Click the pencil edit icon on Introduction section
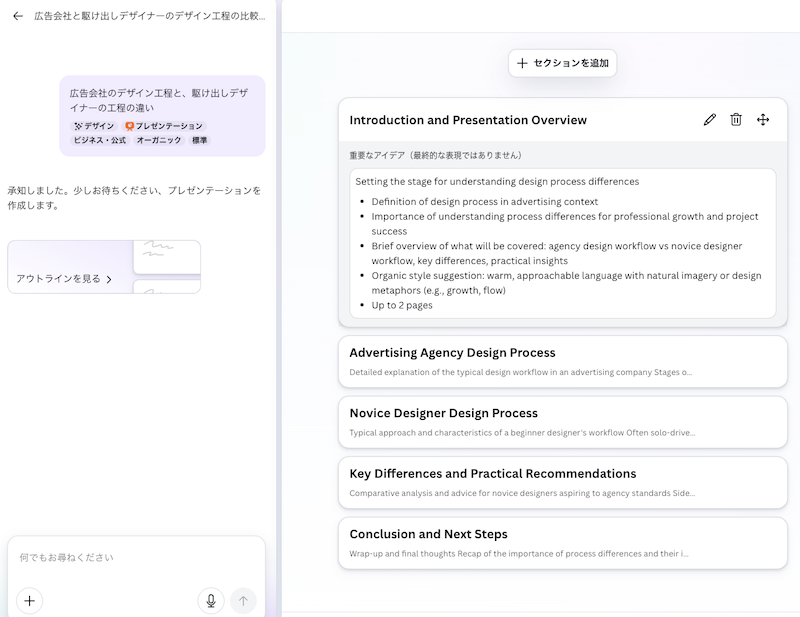800x617 pixels. tap(710, 120)
